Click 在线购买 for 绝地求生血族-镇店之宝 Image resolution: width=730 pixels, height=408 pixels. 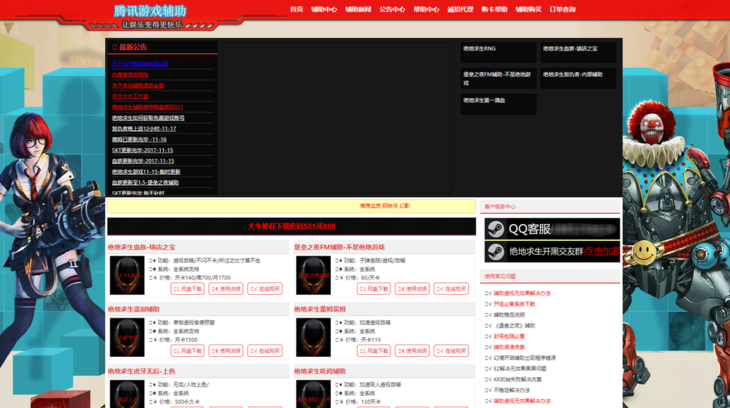pos(265,289)
